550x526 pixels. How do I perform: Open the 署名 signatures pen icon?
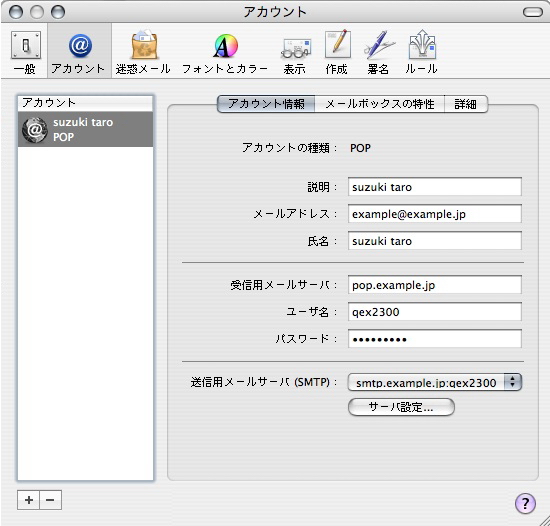[378, 53]
